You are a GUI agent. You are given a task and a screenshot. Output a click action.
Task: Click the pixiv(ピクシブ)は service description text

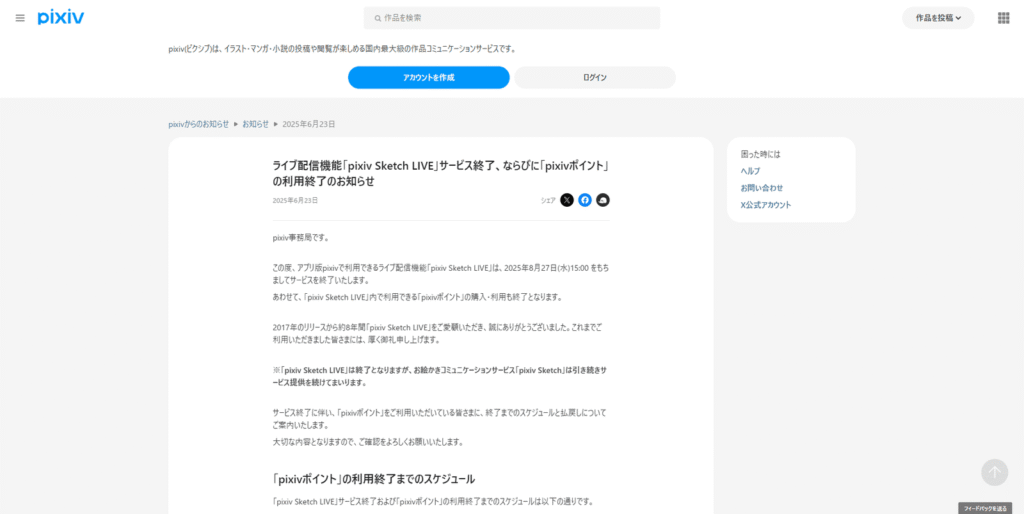coord(342,49)
